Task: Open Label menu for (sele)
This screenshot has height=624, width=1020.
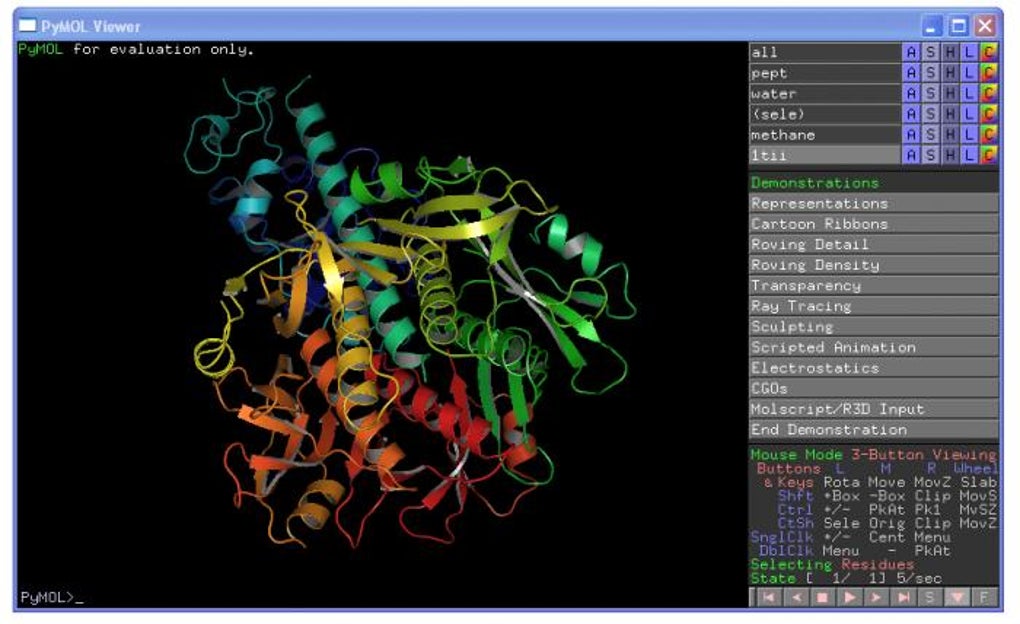Action: click(969, 114)
